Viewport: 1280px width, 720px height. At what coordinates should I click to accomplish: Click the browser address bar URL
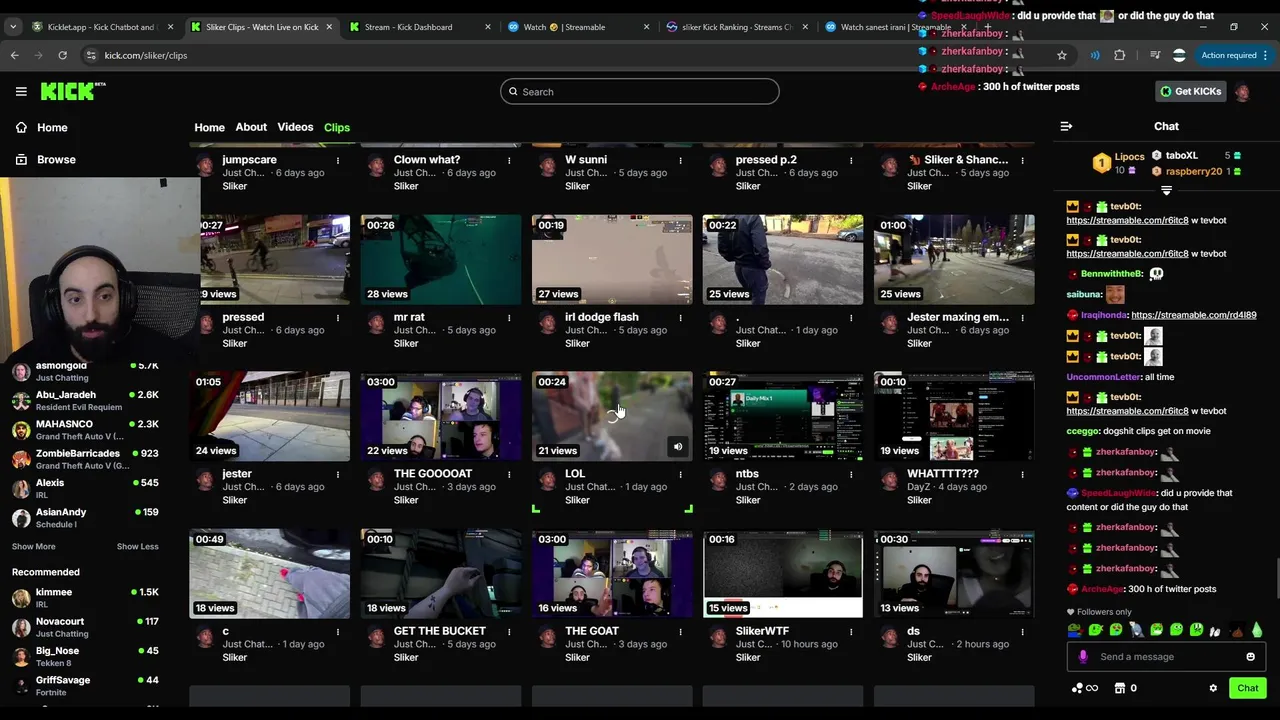146,55
